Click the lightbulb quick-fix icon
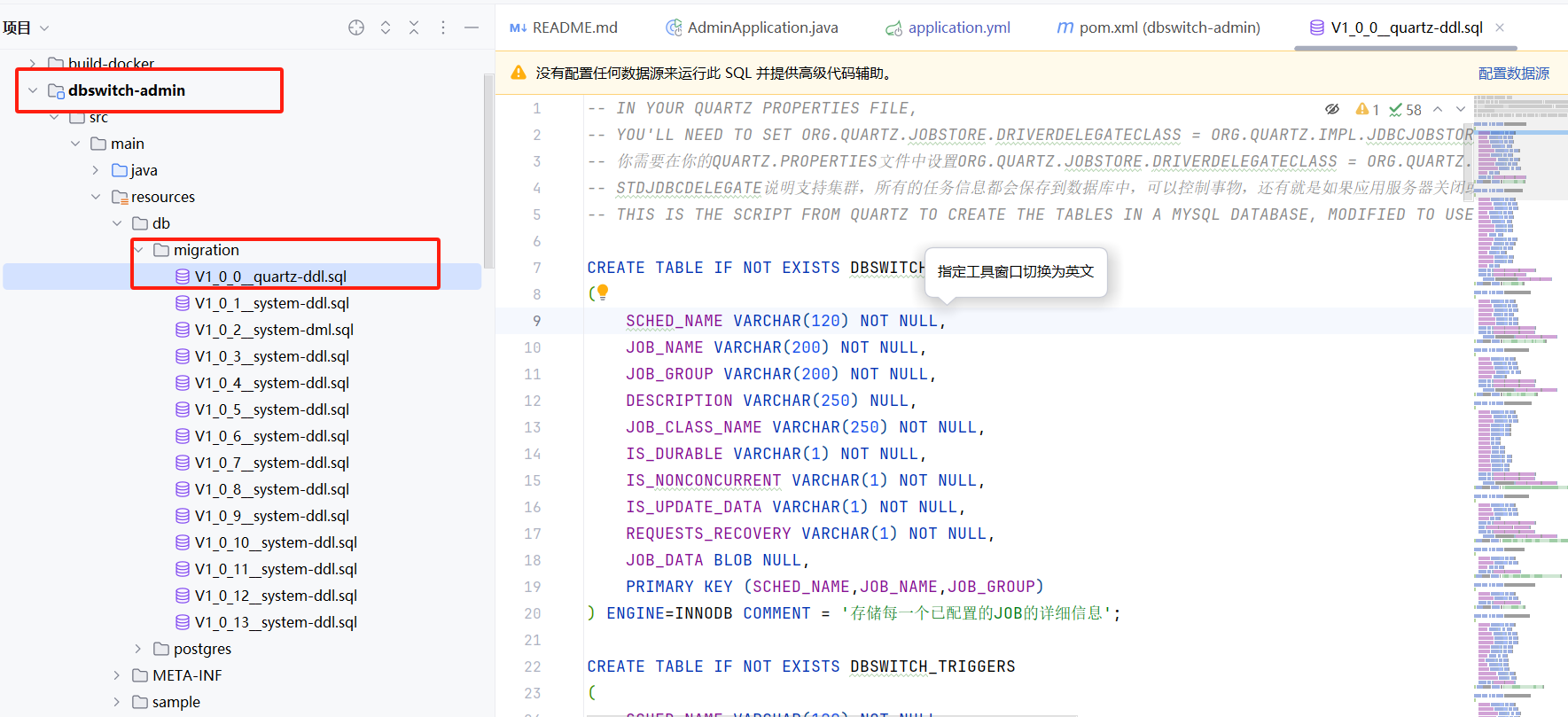The width and height of the screenshot is (1568, 717). pyautogui.click(x=603, y=292)
